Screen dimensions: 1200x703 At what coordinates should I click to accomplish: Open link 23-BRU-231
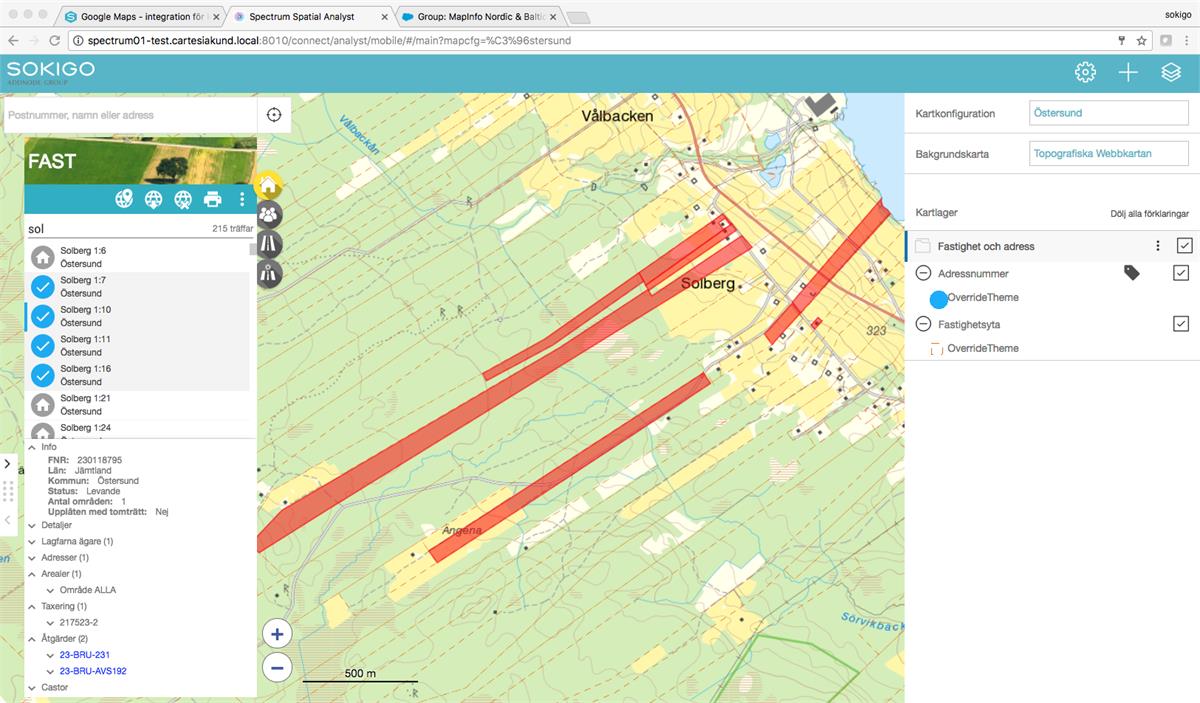click(85, 654)
